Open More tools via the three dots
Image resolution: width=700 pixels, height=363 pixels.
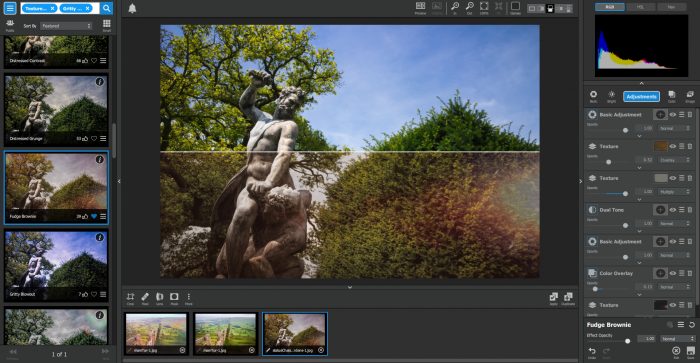coord(189,298)
